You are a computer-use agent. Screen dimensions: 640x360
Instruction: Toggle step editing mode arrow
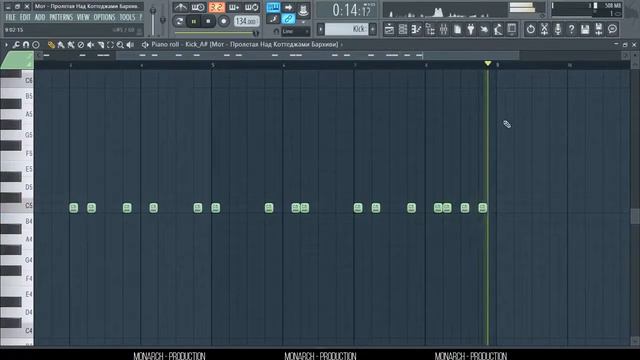pyautogui.click(x=288, y=7)
